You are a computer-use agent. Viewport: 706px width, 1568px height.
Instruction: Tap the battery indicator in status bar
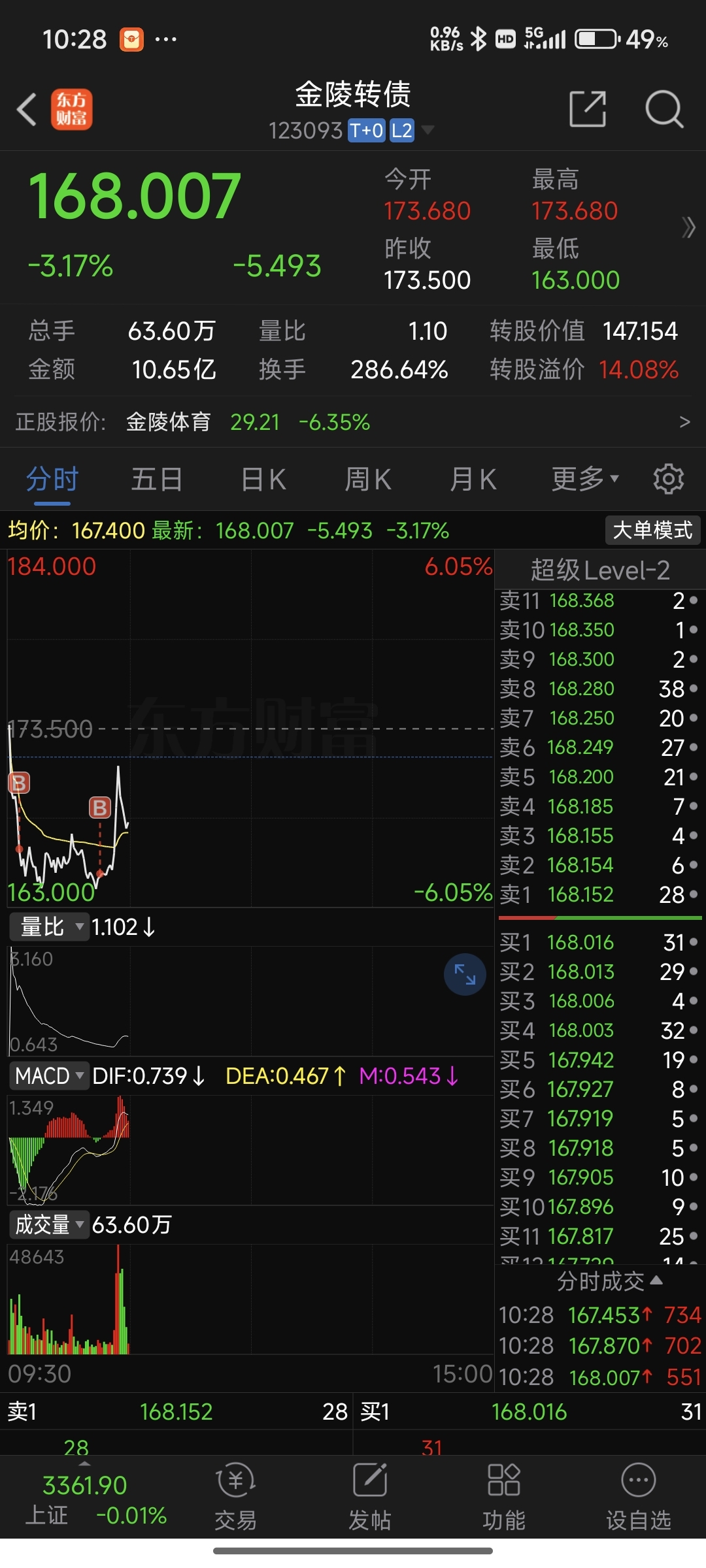click(597, 39)
